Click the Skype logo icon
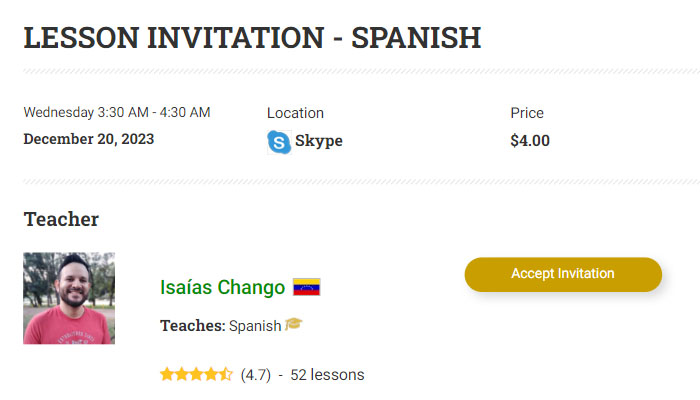The image size is (700, 400). [x=279, y=141]
